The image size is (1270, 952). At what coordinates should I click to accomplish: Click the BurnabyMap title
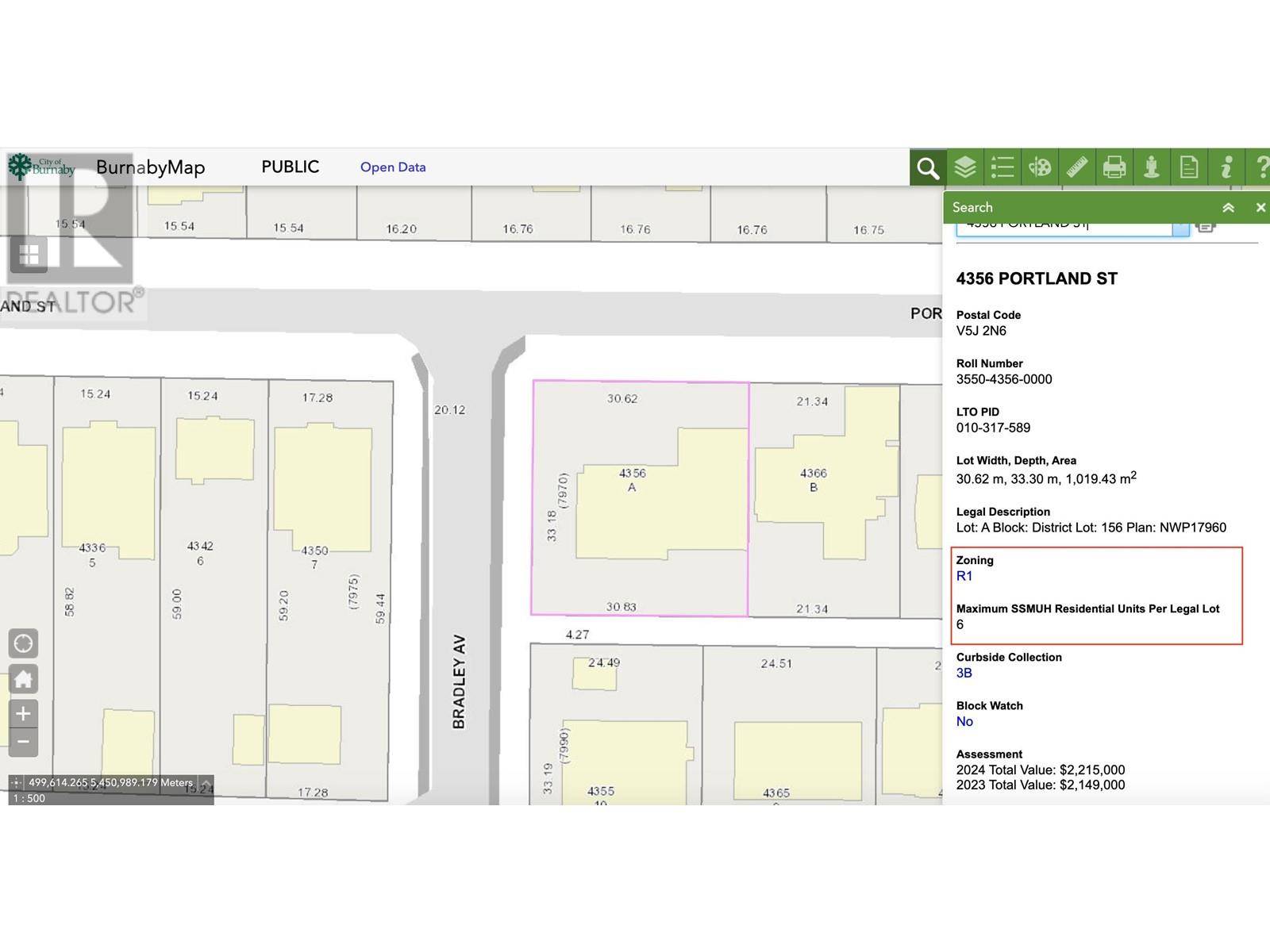[151, 167]
